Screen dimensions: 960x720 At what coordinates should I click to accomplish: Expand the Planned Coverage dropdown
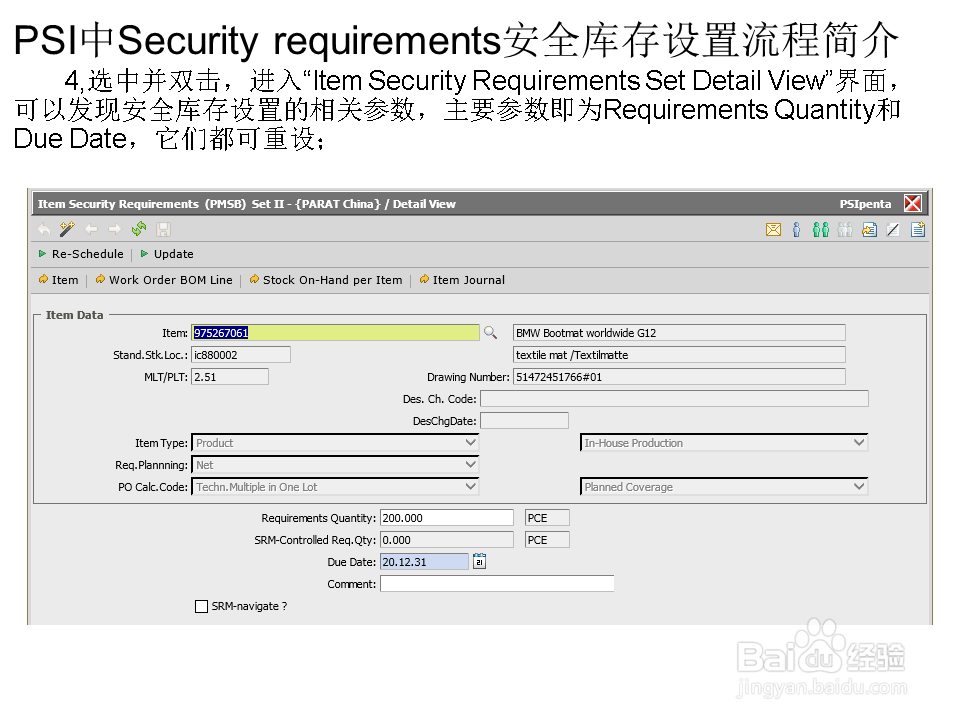pos(724,487)
